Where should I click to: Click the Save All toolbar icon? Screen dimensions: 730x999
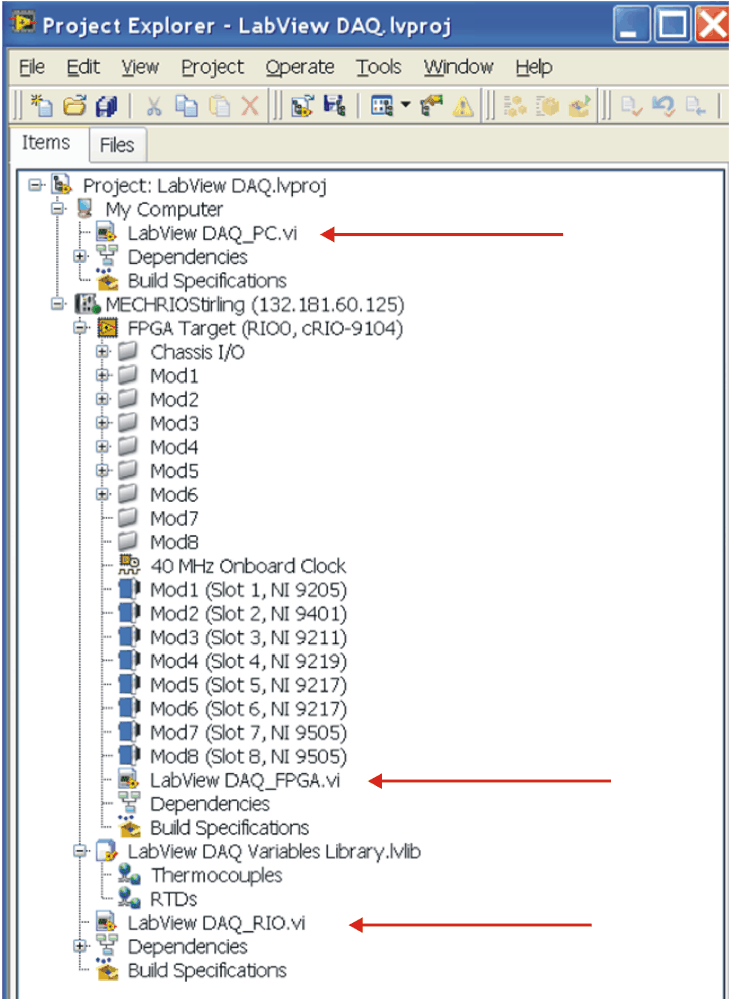coord(106,105)
